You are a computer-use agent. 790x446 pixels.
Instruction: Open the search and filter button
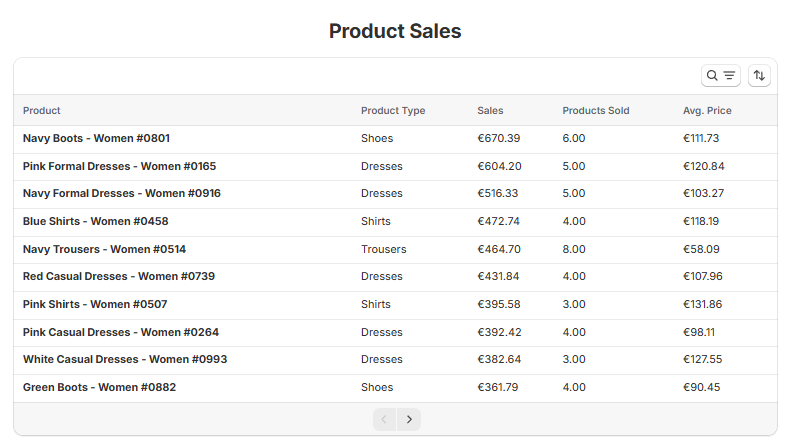click(720, 76)
